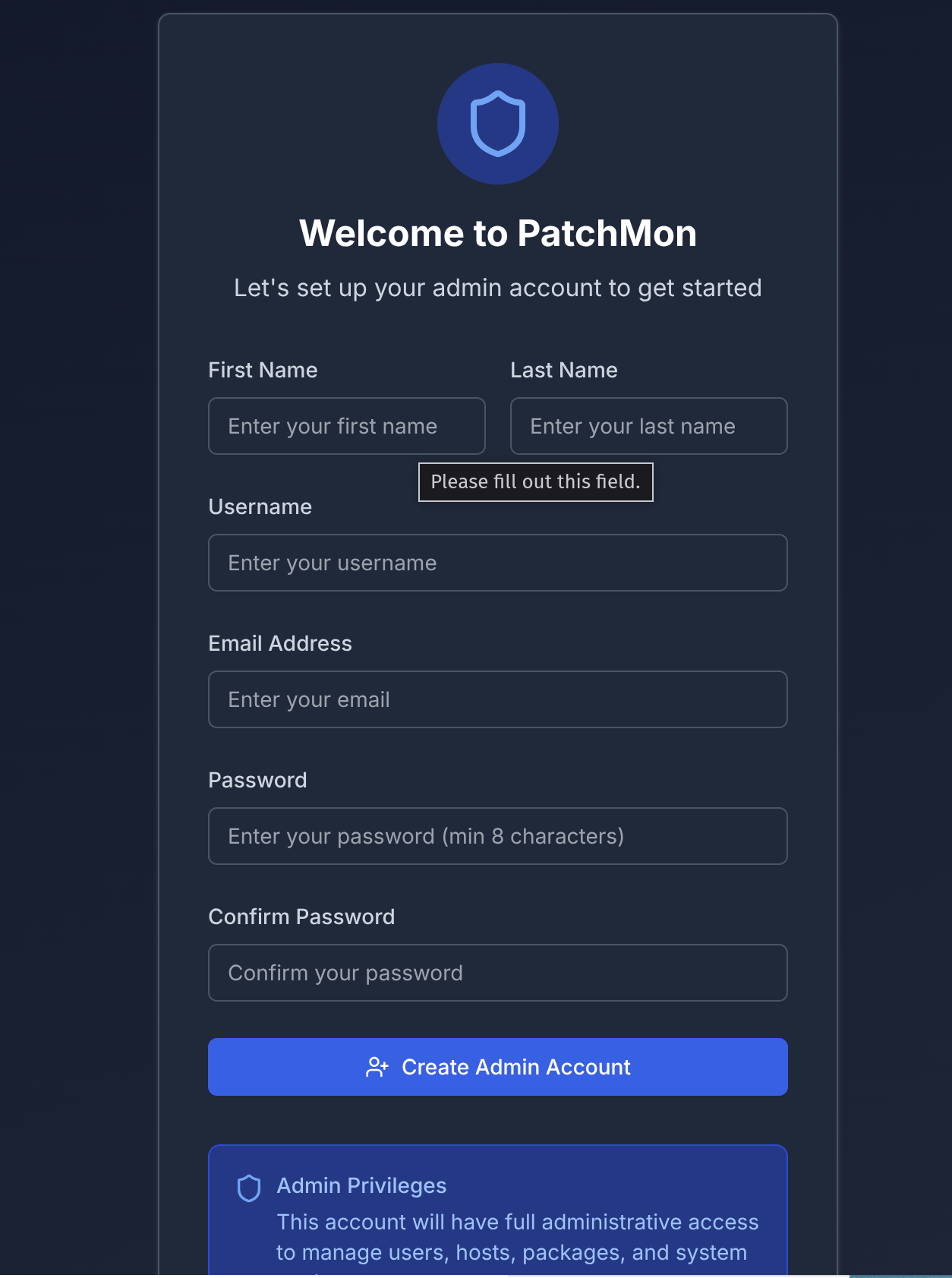The image size is (952, 1278).
Task: Click the Admin Privileges shield icon
Action: tap(249, 1188)
